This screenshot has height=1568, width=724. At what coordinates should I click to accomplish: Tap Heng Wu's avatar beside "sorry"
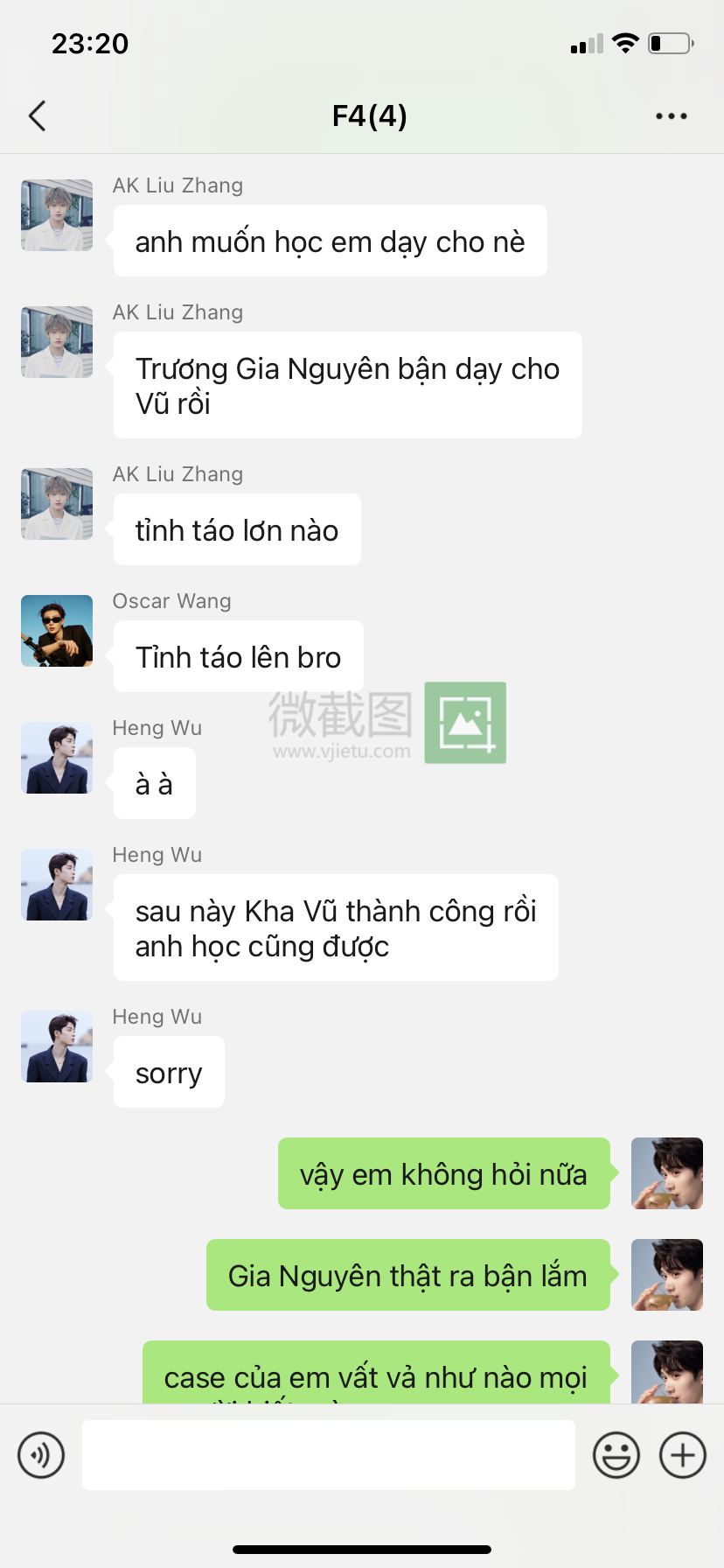tap(57, 1046)
